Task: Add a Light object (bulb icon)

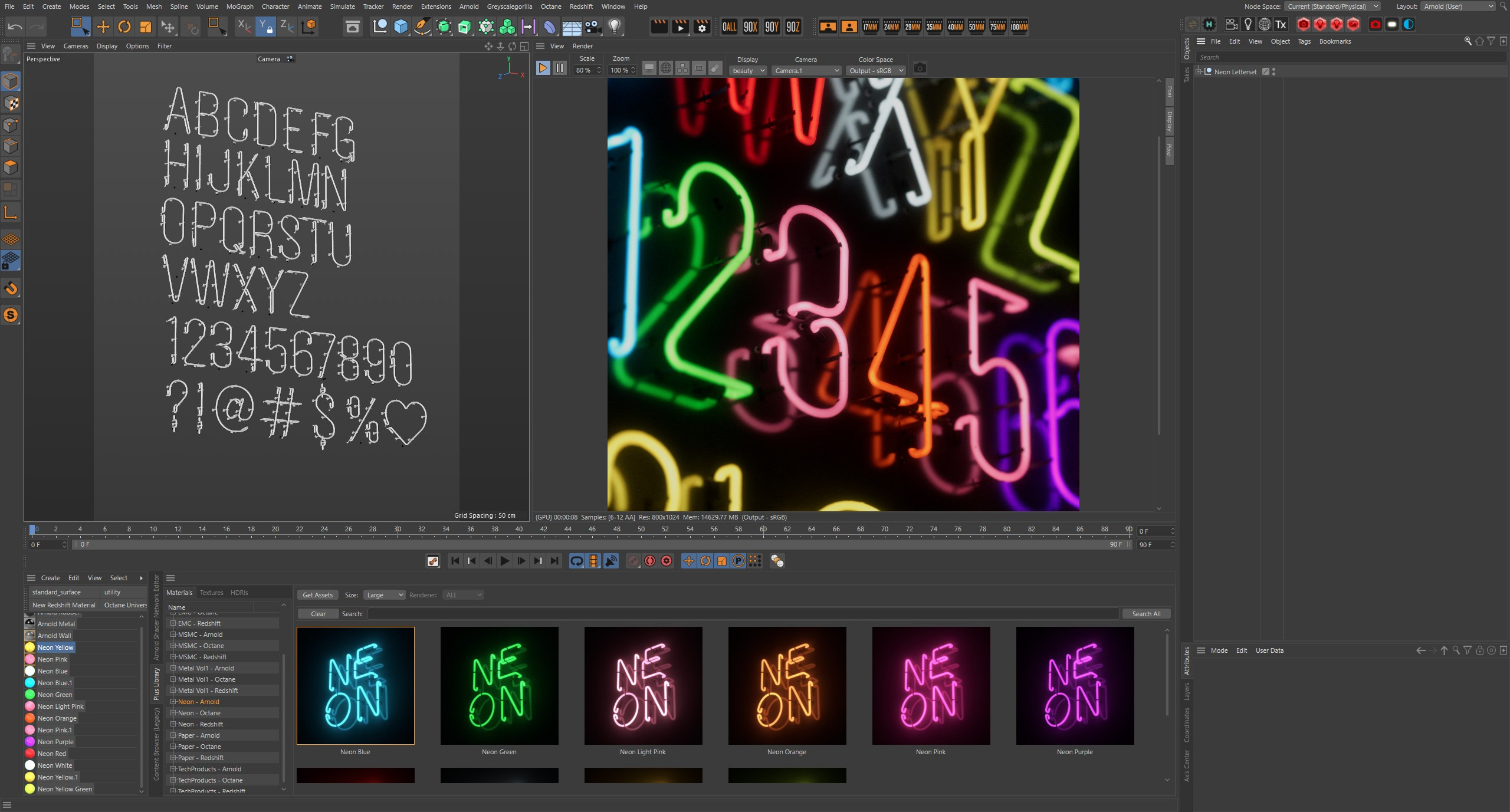Action: (x=615, y=27)
